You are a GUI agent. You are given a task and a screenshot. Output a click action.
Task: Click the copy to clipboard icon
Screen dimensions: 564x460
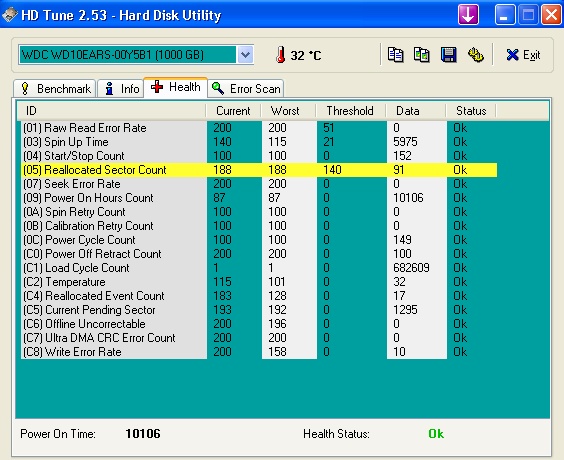[395, 55]
